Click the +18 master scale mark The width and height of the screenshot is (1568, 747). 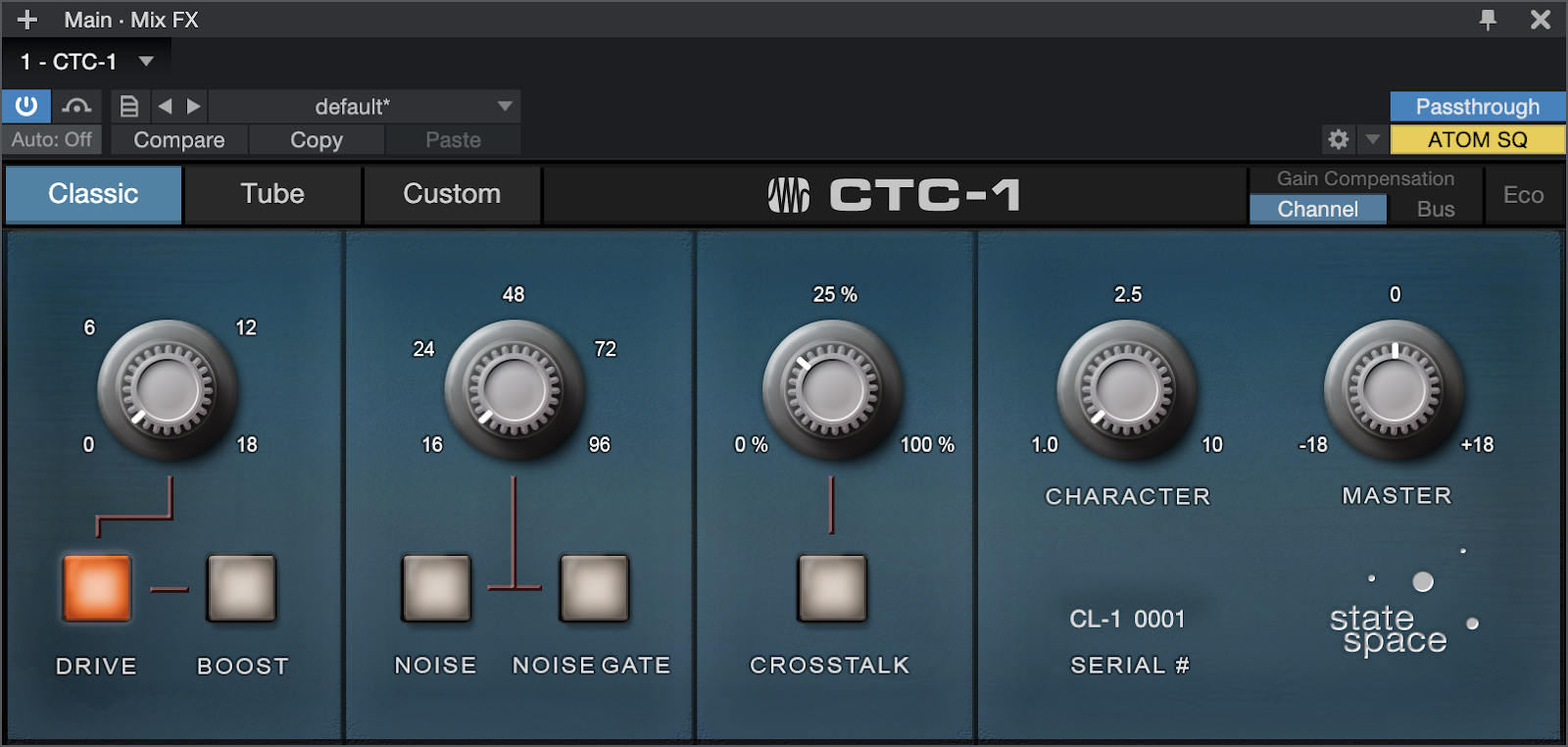click(x=1477, y=444)
